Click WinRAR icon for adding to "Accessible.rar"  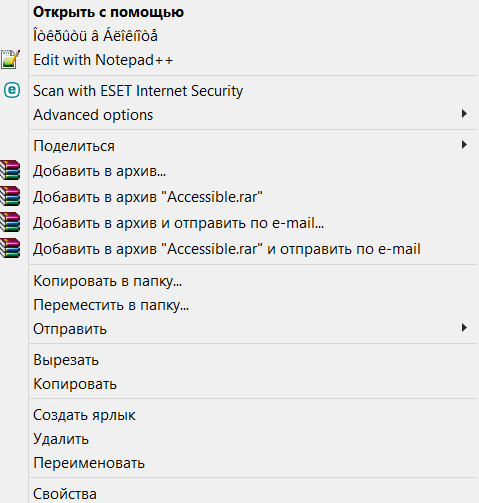(x=10, y=196)
